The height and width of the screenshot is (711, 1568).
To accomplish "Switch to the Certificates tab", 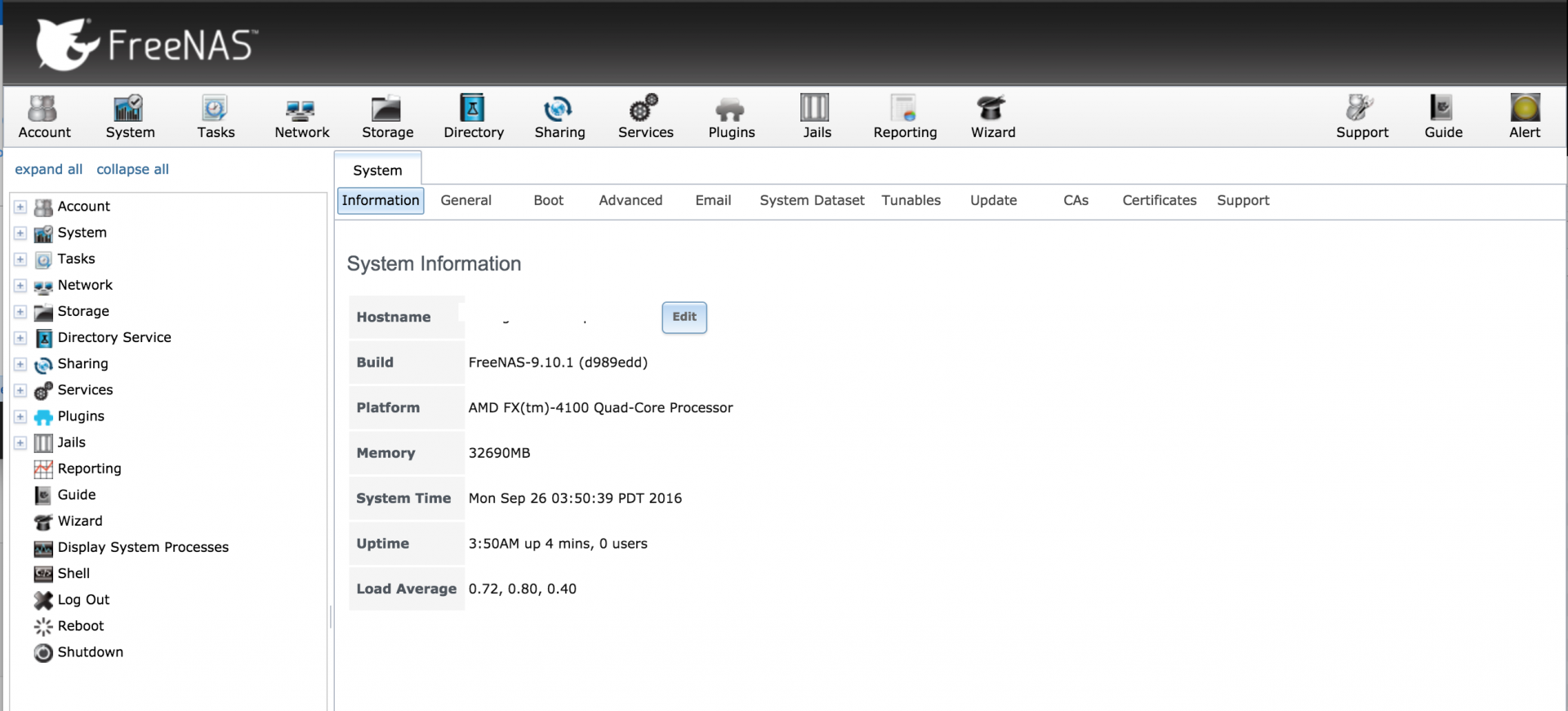I will [1159, 201].
